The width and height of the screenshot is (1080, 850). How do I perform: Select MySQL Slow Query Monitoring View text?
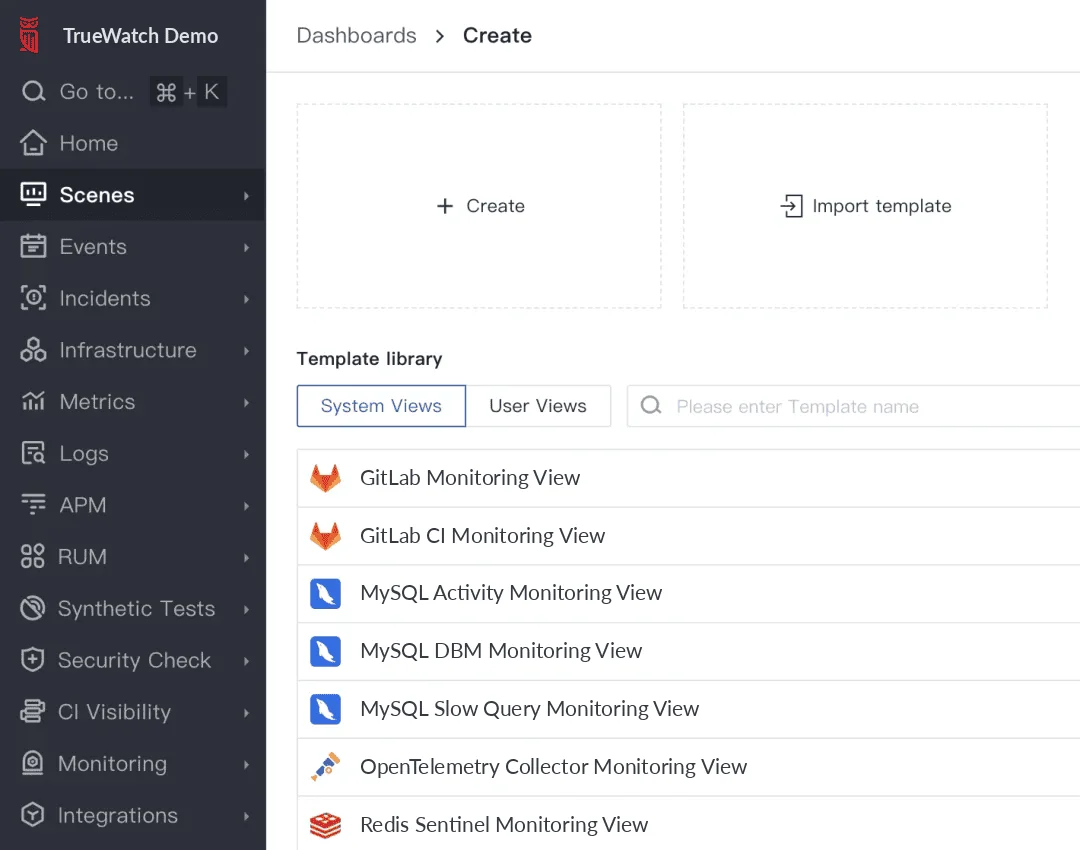(x=529, y=708)
